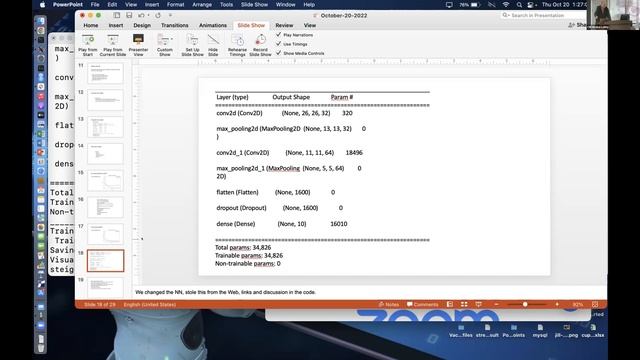Click the Redo icon in title bar
640x360 pixels.
158,16
